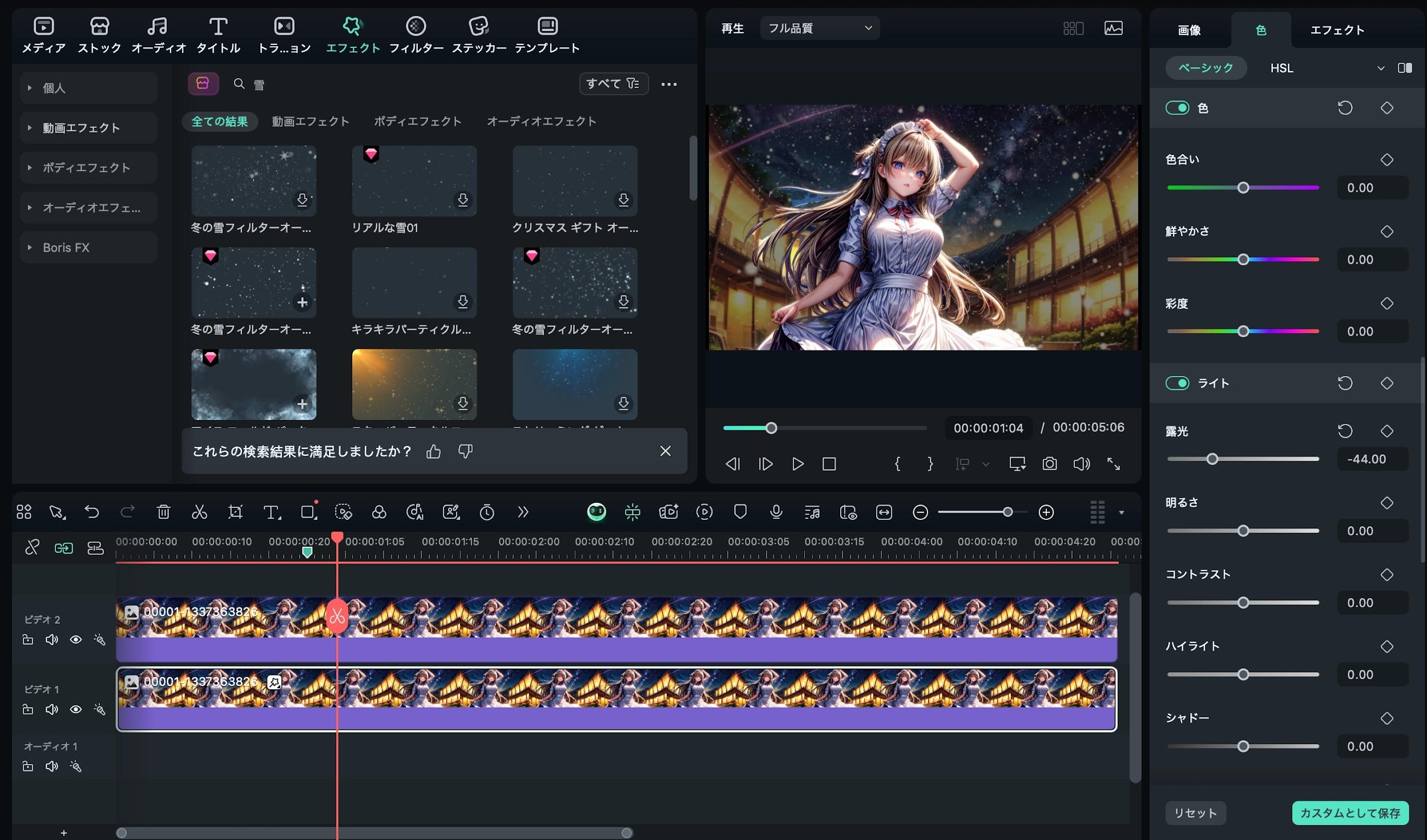Image resolution: width=1427 pixels, height=840 pixels.
Task: Filter results by オーディオエフェクト tab
Action: pos(542,121)
